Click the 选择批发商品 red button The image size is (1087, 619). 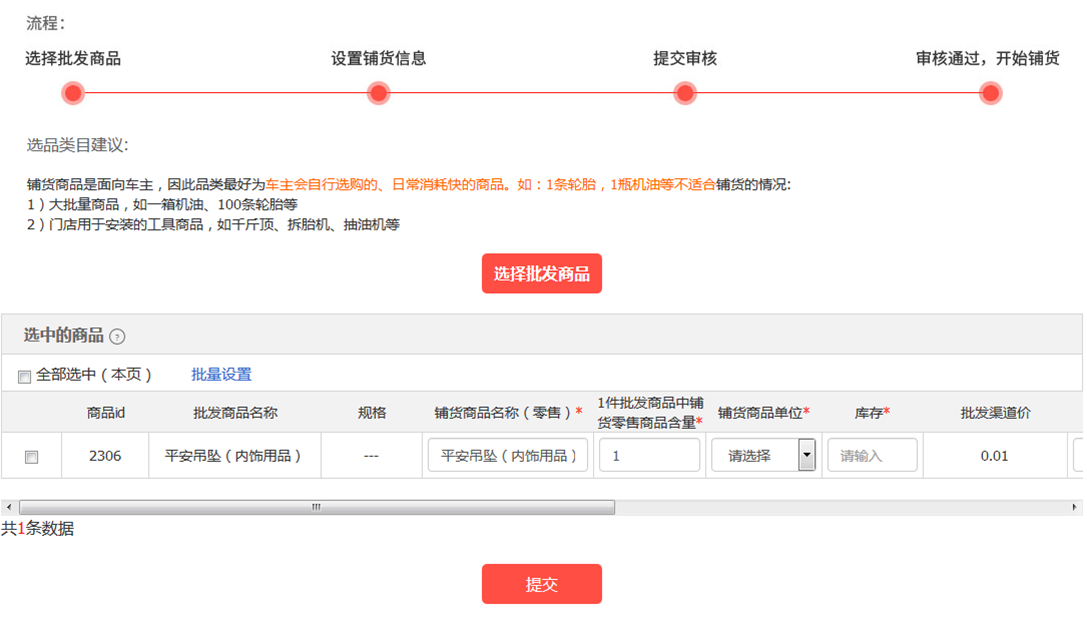(x=541, y=273)
